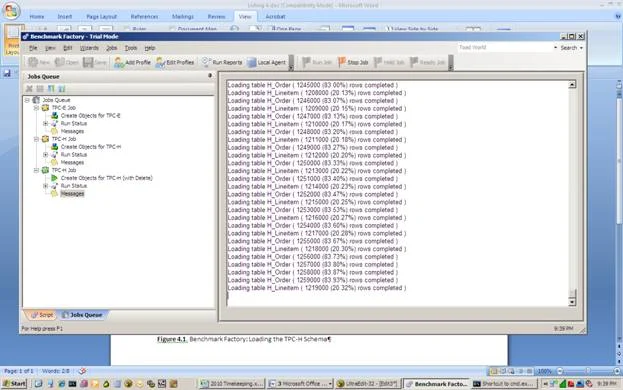Screen dimensions: 623x390
Task: Open the Word Page Layout ribbon tab
Action: click(101, 17)
